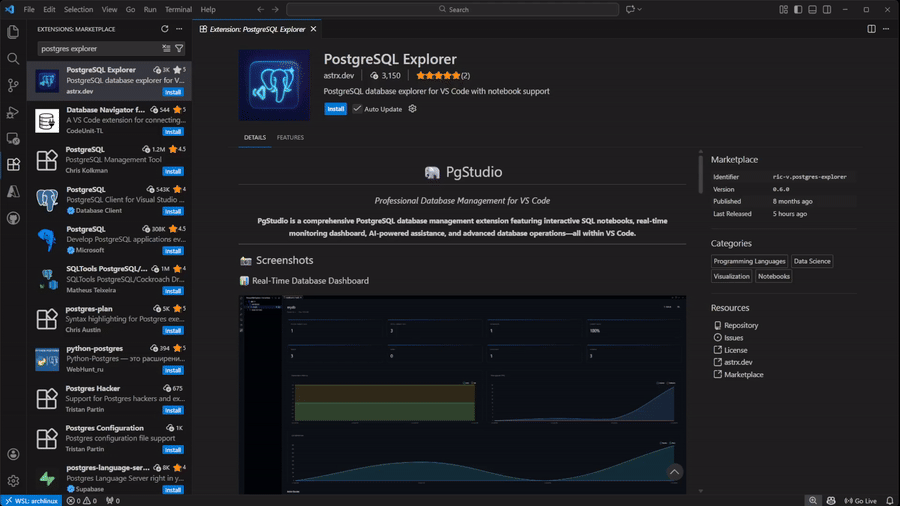Screen dimensions: 900x506
Task: Open the notifications bell in status bar
Action: click(x=889, y=501)
